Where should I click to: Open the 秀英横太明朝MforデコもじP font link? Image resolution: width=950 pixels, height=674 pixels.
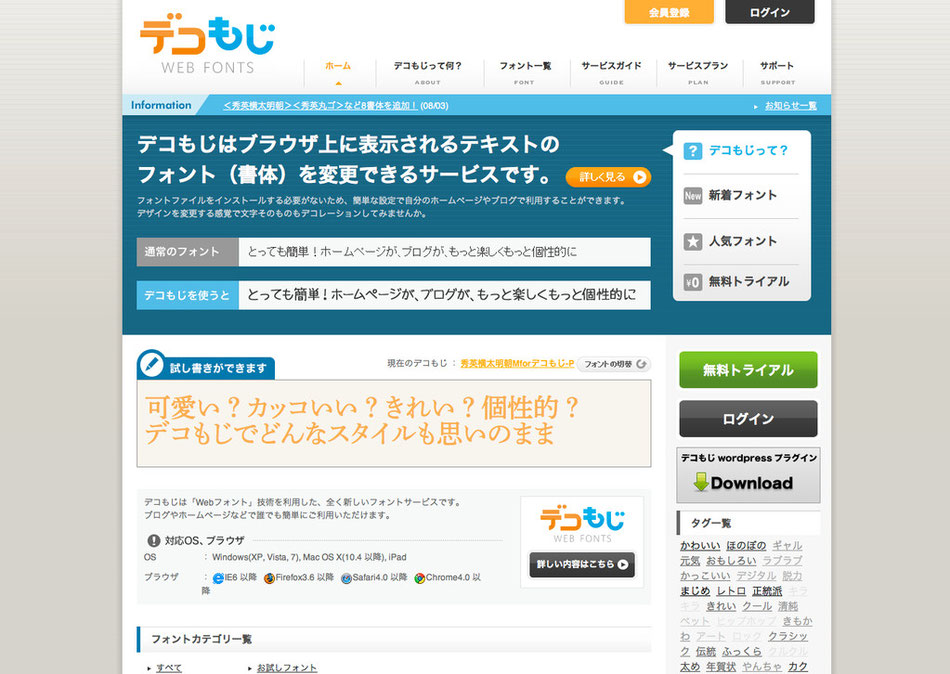coord(517,364)
